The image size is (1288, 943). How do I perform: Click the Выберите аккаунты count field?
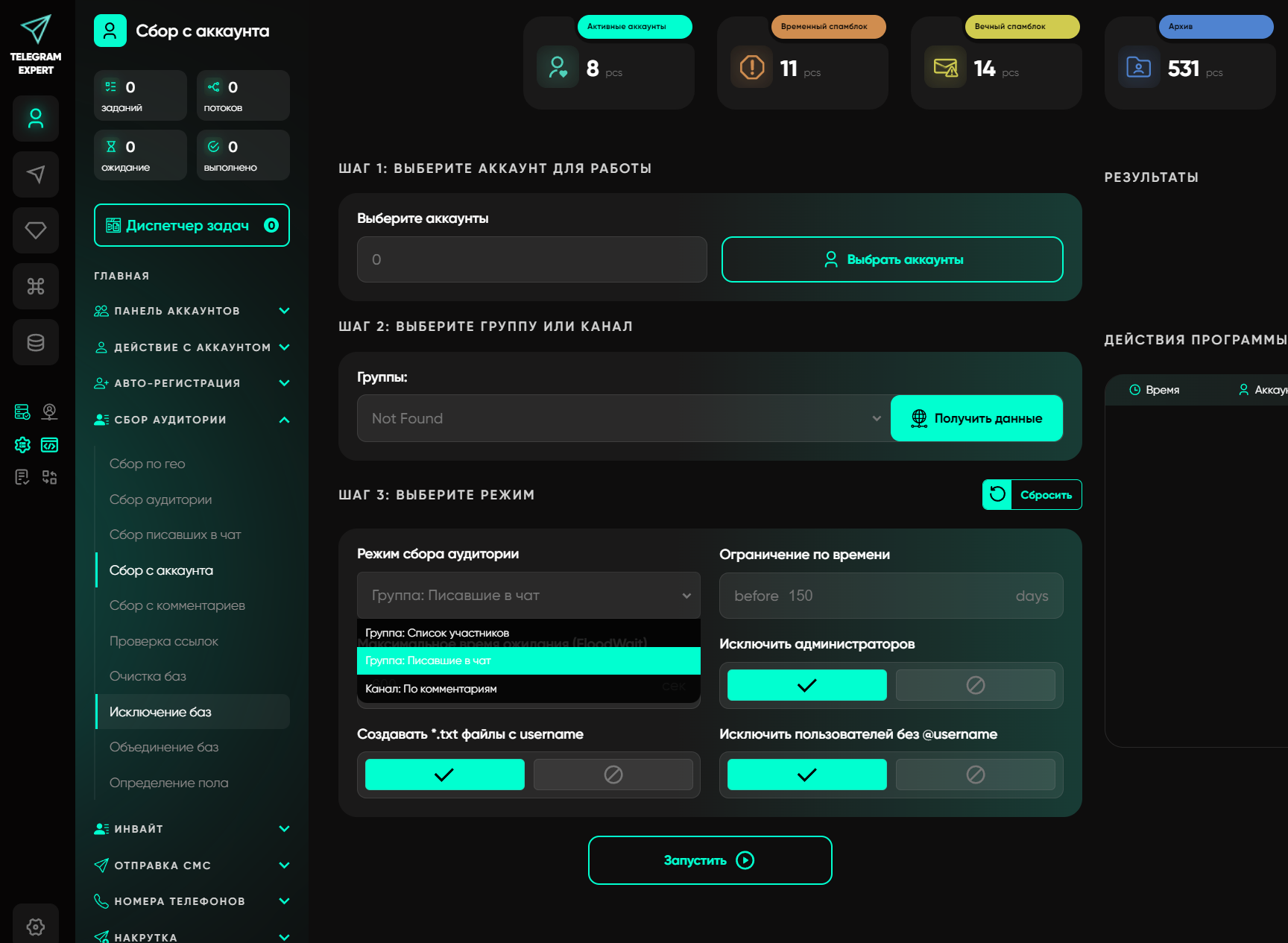[x=532, y=259]
